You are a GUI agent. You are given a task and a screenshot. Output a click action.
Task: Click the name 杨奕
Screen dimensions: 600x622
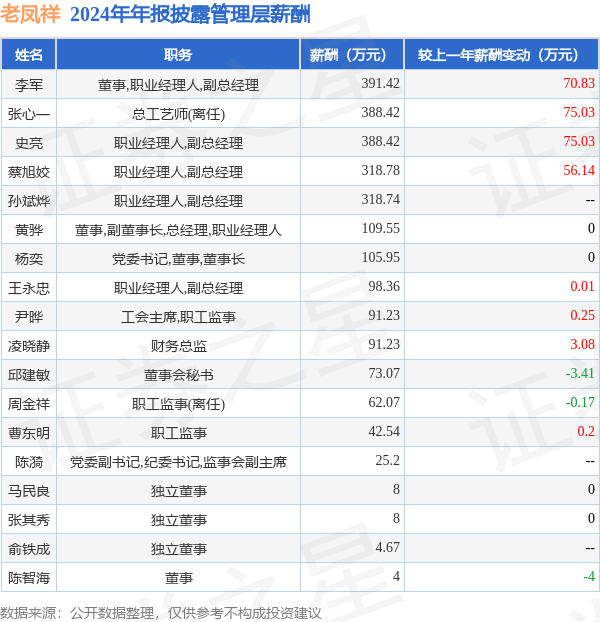coord(29,259)
